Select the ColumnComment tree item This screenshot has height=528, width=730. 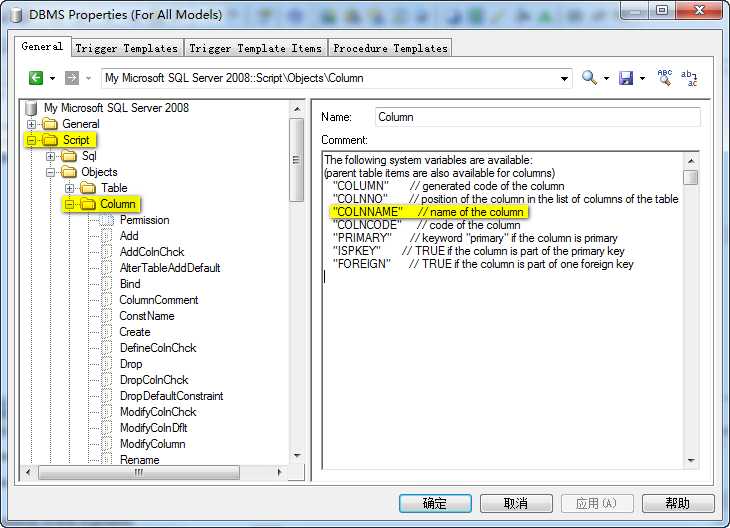pyautogui.click(x=159, y=300)
